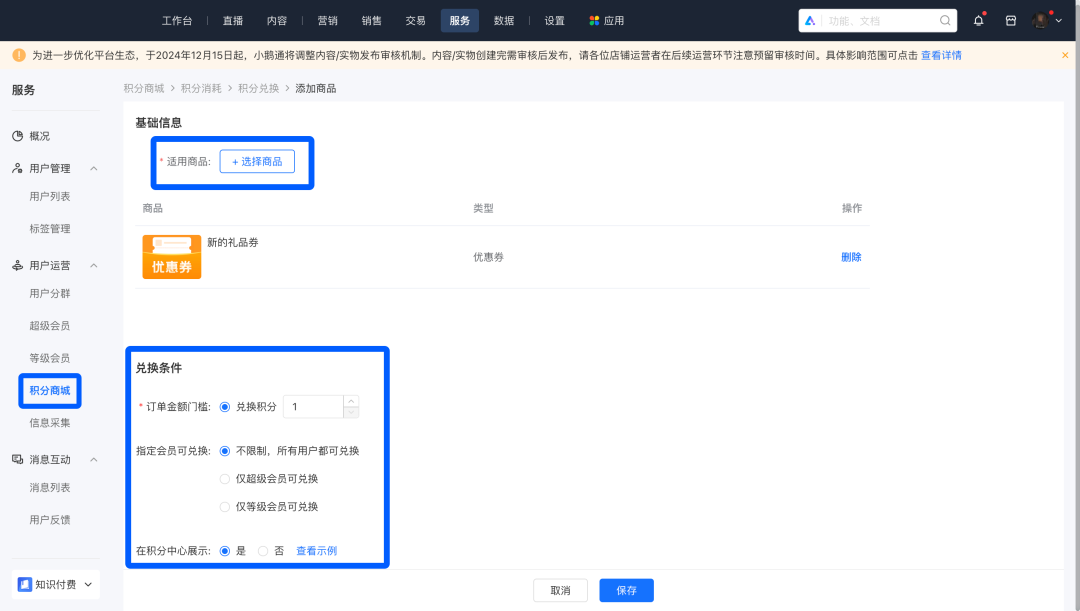Screen dimensions: 1080x611
Task: Click the orange warning icon in banner
Action: point(19,55)
